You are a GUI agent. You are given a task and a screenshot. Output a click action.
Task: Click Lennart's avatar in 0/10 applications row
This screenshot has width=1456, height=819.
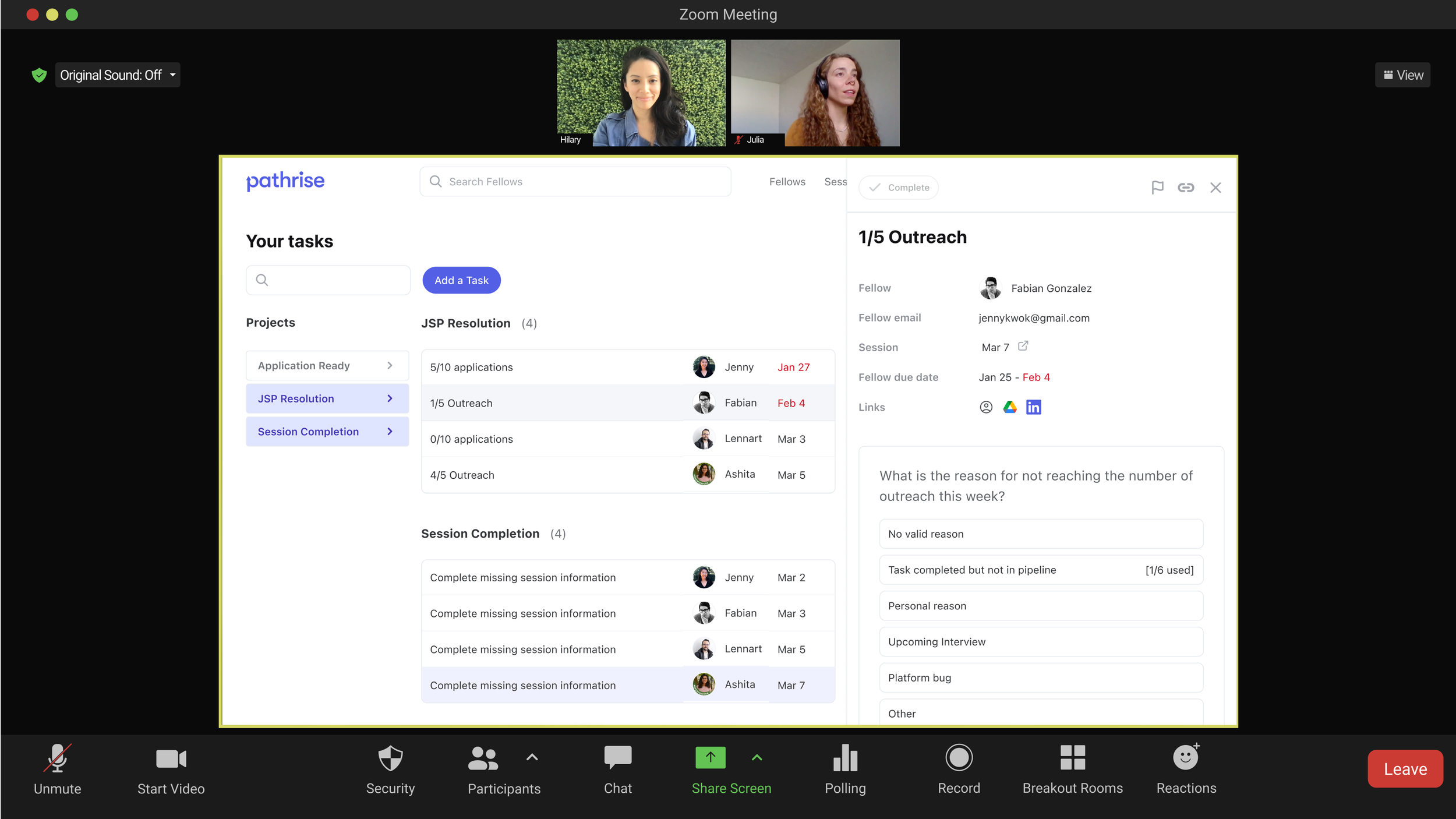coord(704,439)
